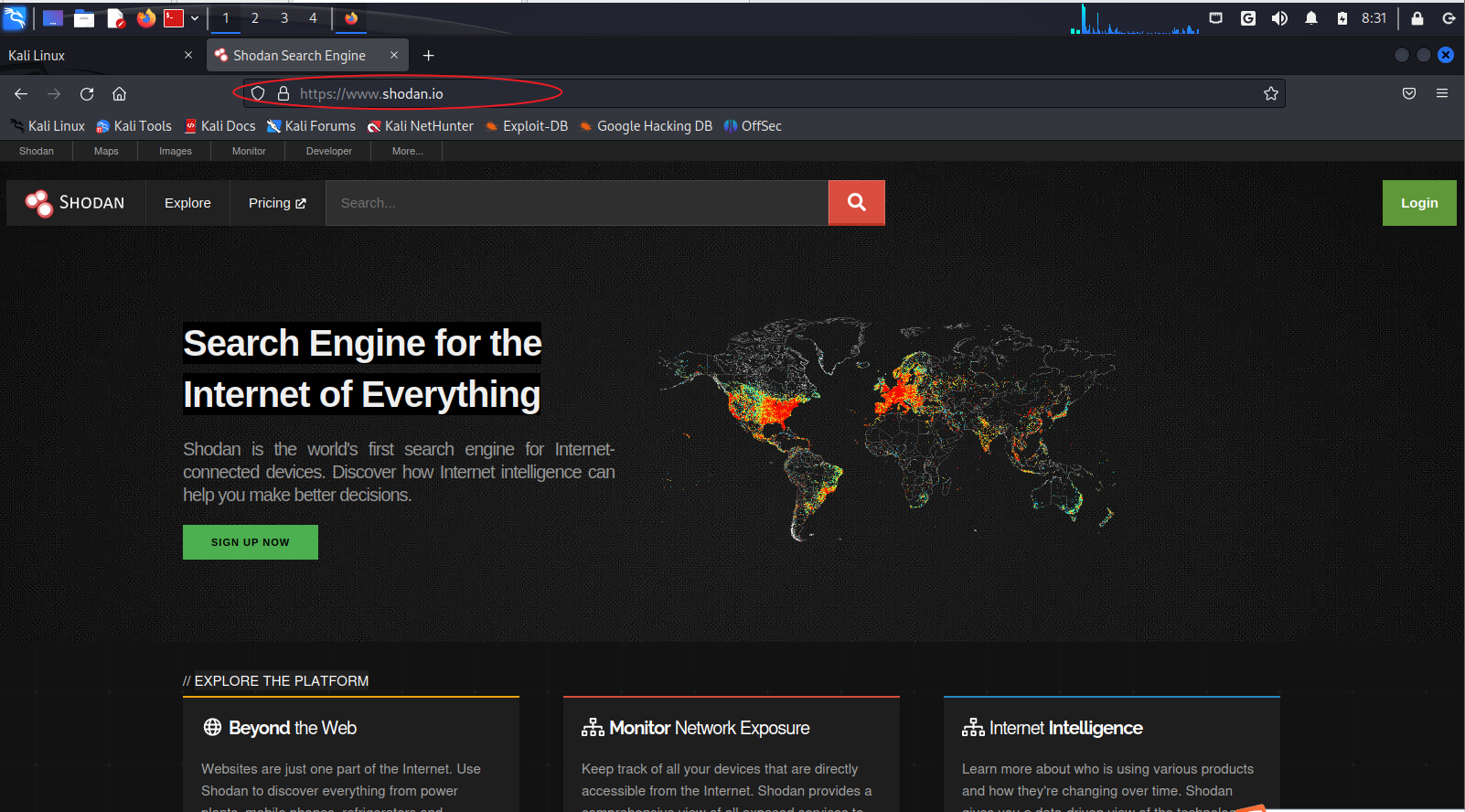Select the Shodan Search Engine tab
This screenshot has height=812, width=1465.
pyautogui.click(x=307, y=56)
